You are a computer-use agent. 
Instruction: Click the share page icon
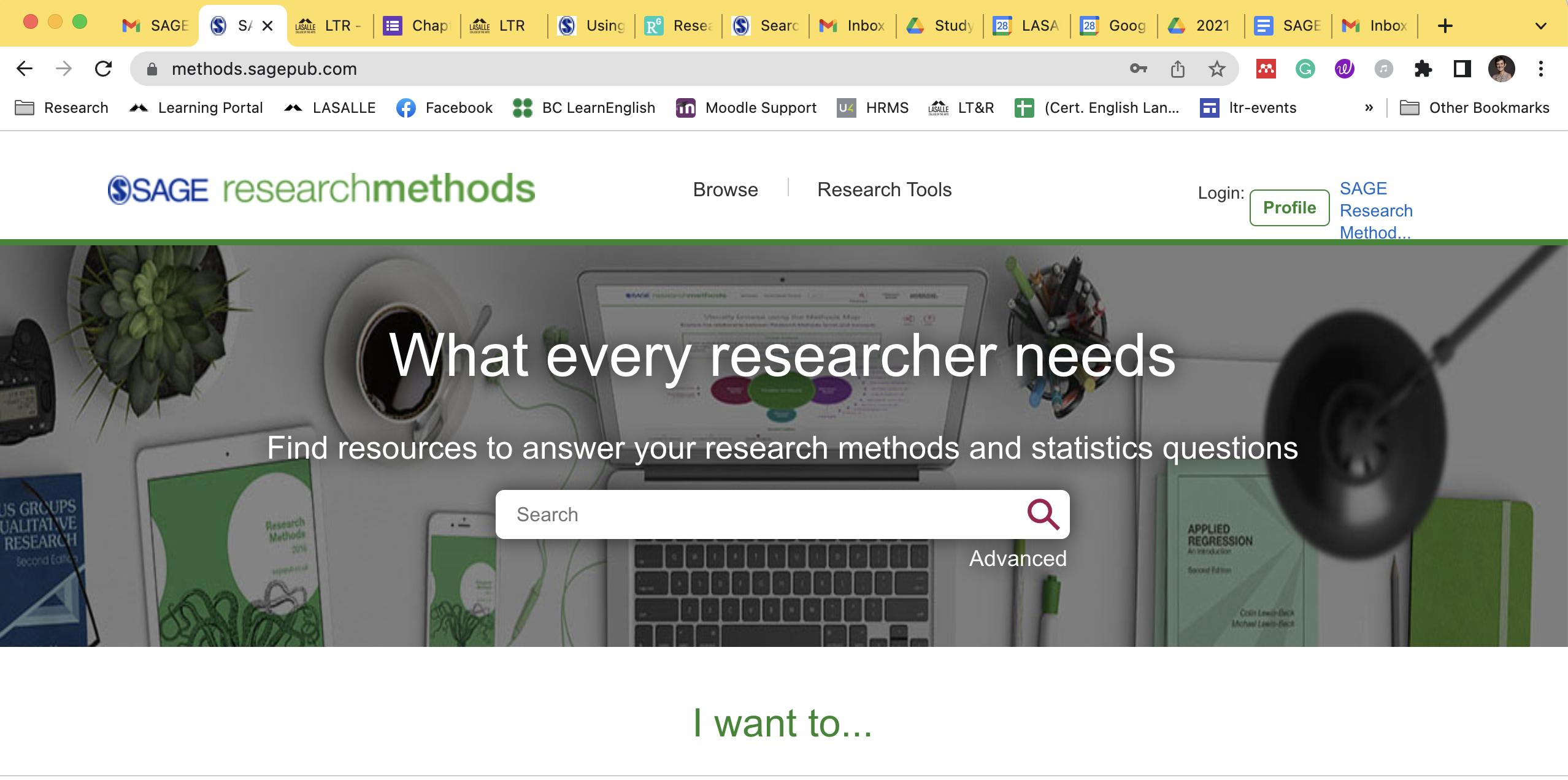tap(1178, 69)
